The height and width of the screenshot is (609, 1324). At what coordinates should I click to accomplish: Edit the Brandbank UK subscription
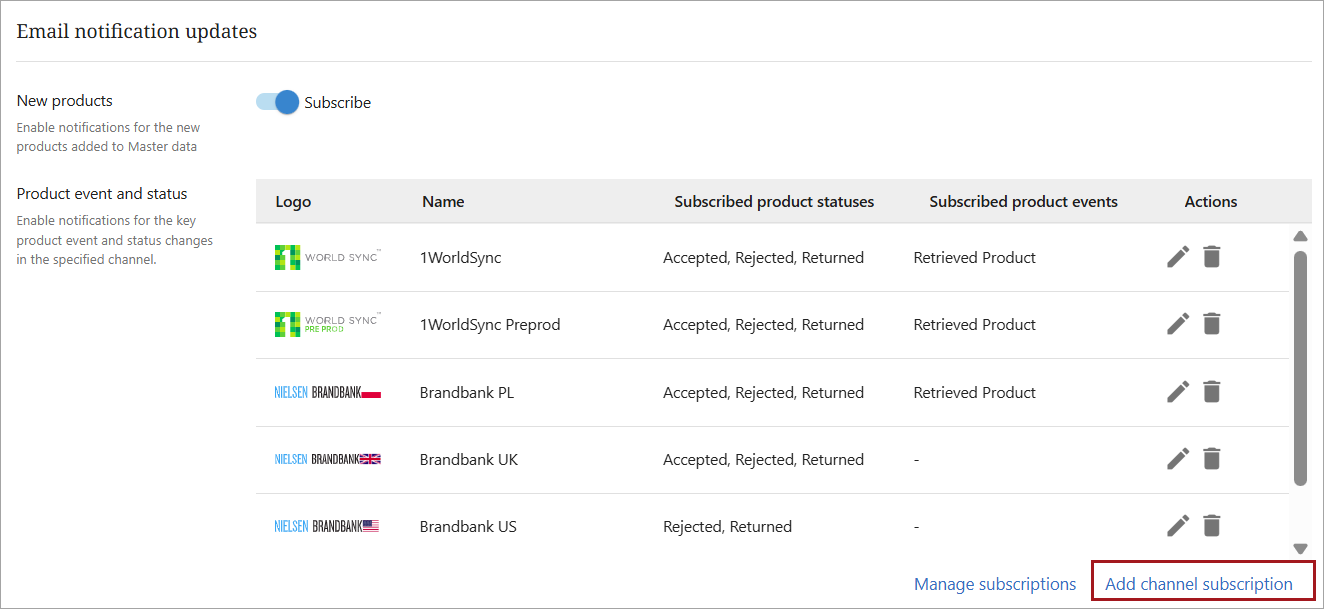[x=1178, y=459]
